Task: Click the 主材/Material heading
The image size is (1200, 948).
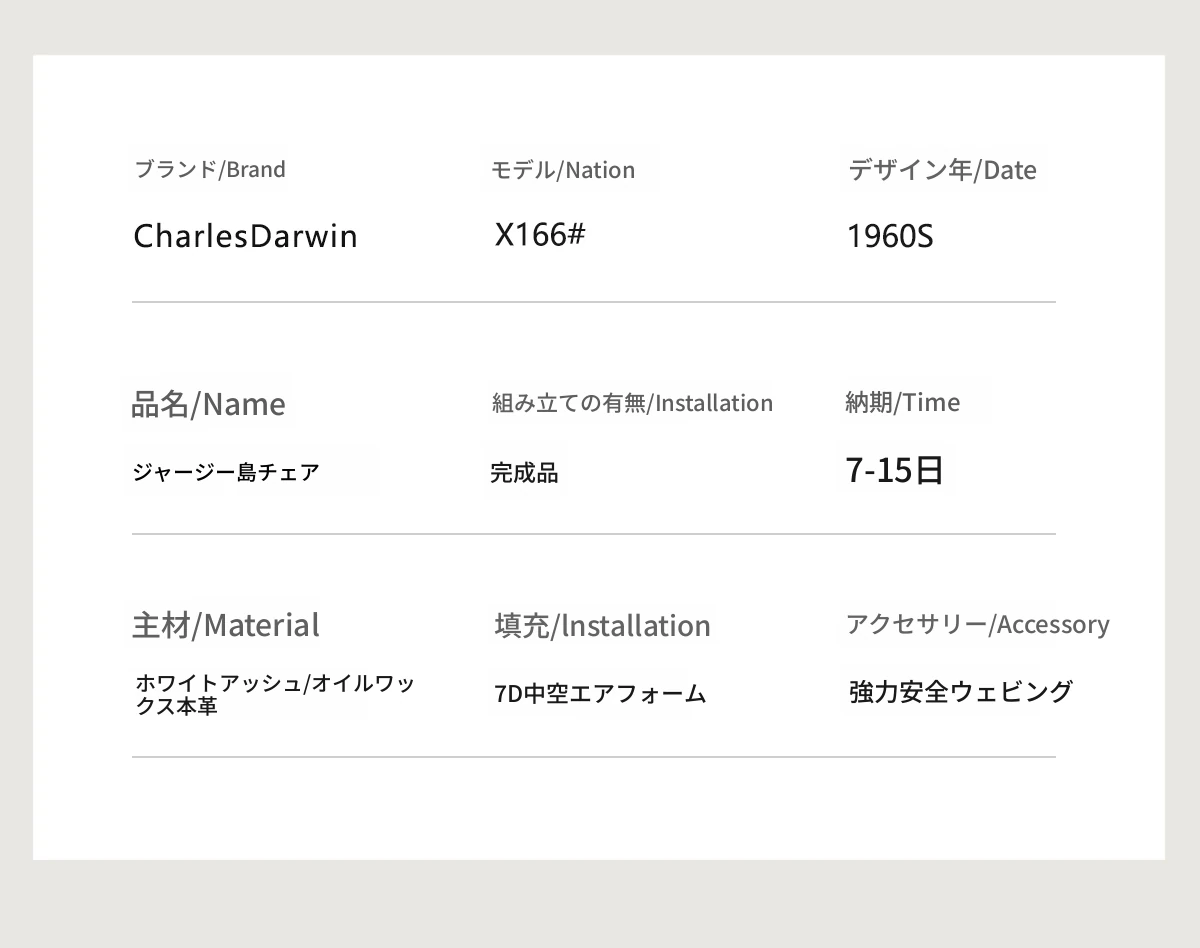Action: [226, 625]
